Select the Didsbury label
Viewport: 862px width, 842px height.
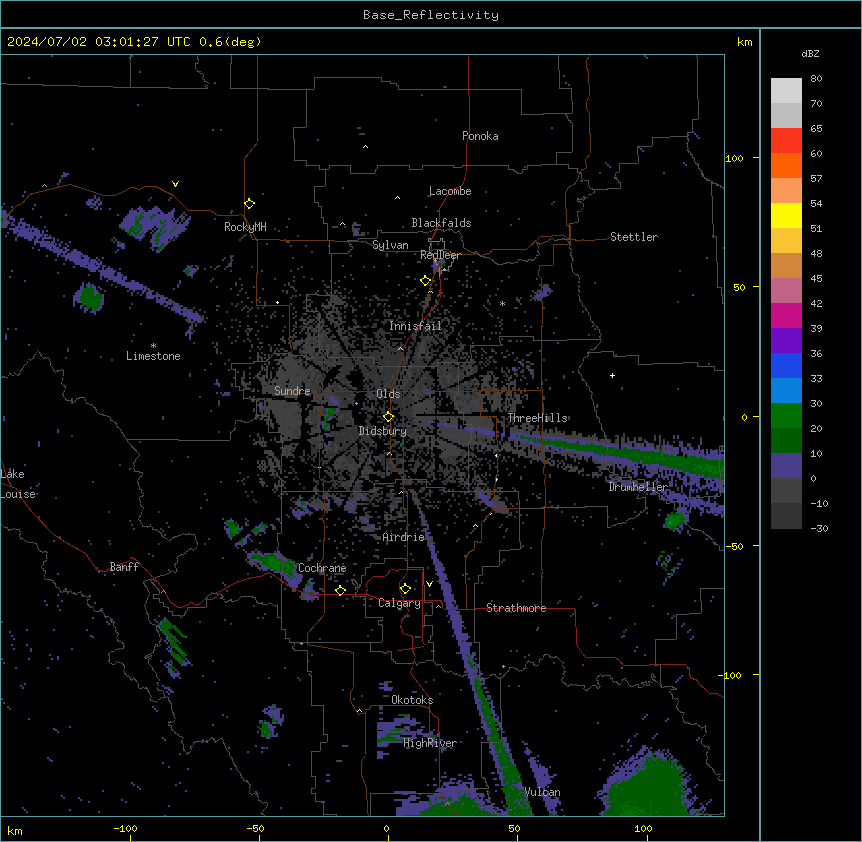[x=383, y=431]
